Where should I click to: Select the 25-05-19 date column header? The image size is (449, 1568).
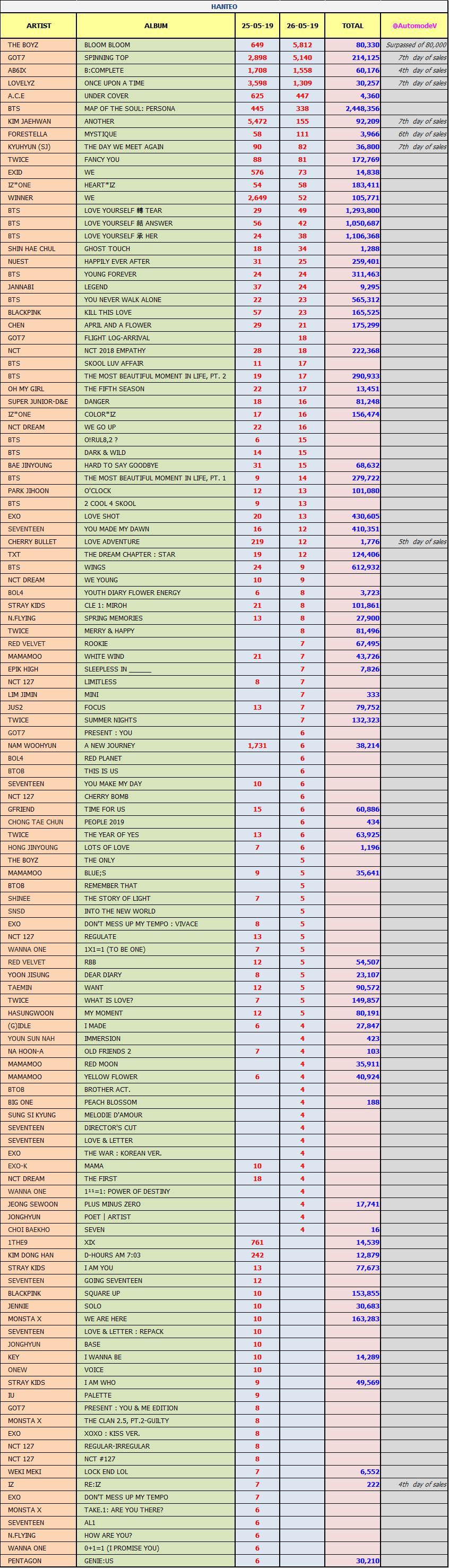[257, 26]
